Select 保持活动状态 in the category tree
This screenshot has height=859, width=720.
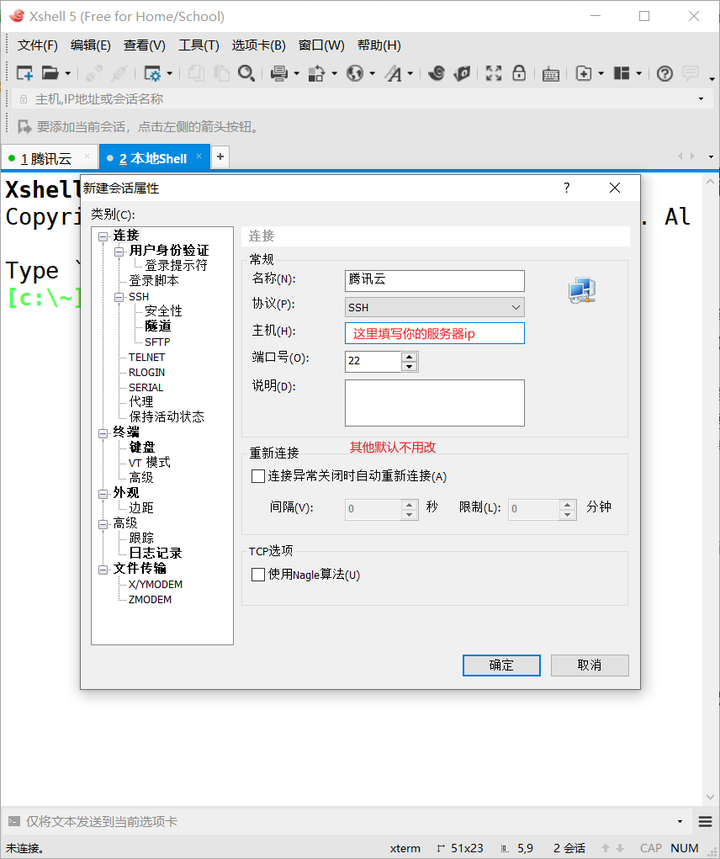click(166, 417)
